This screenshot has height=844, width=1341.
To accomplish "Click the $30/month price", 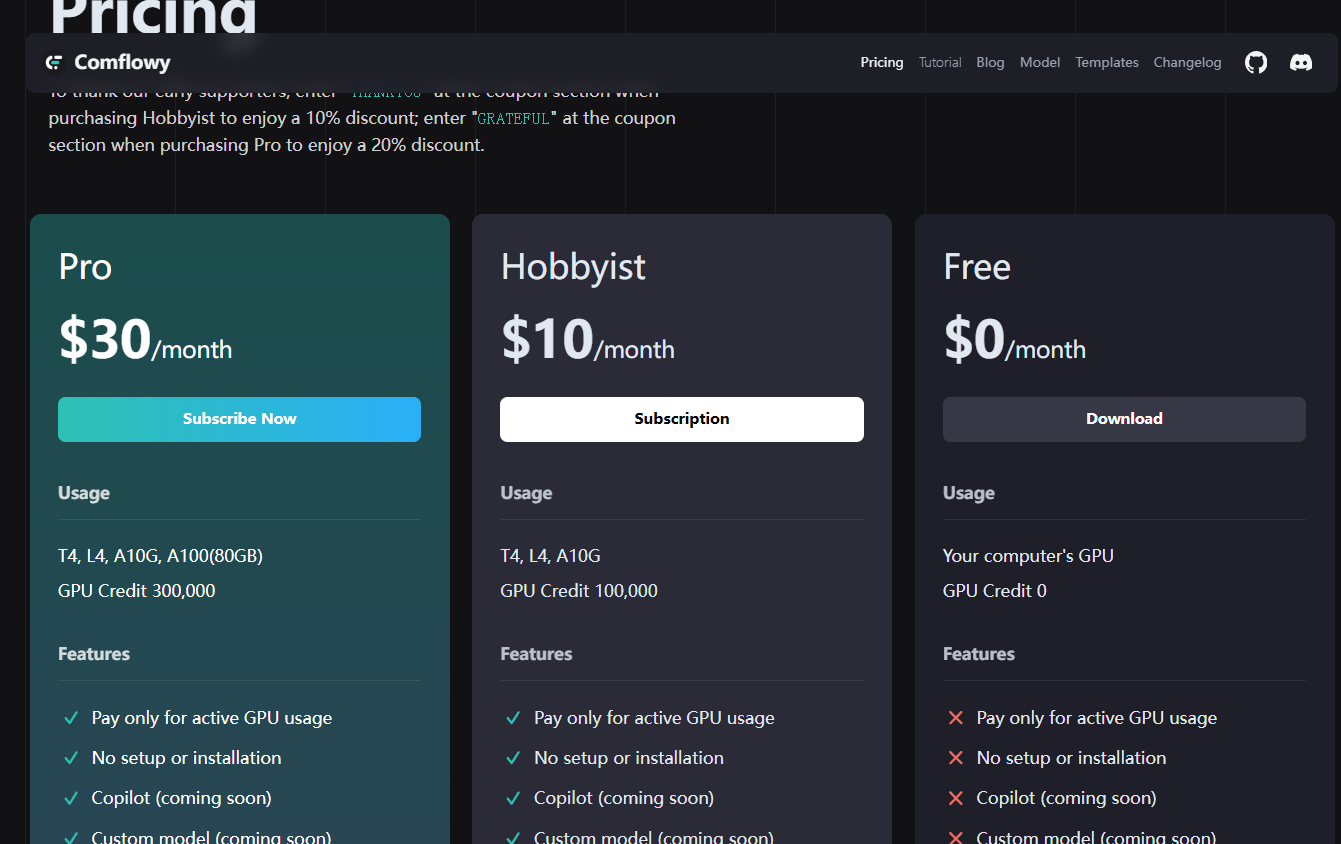I will [145, 340].
